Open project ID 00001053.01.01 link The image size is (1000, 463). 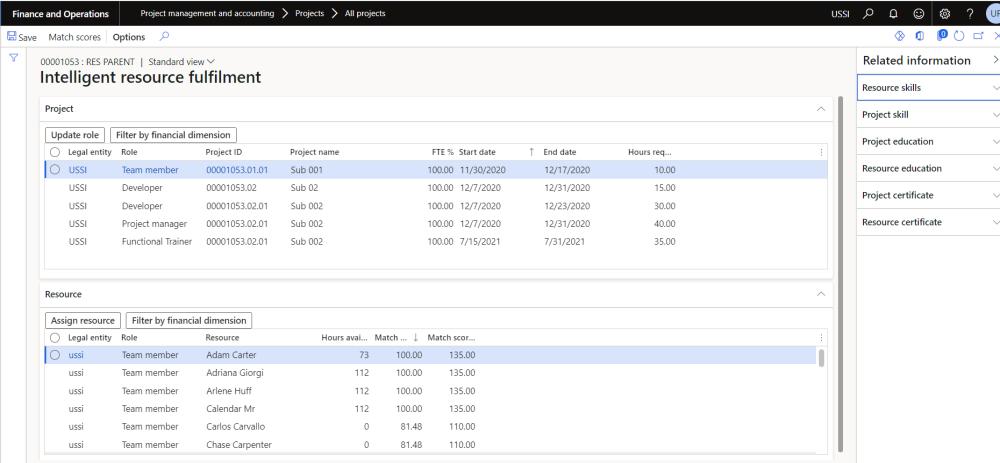237,170
